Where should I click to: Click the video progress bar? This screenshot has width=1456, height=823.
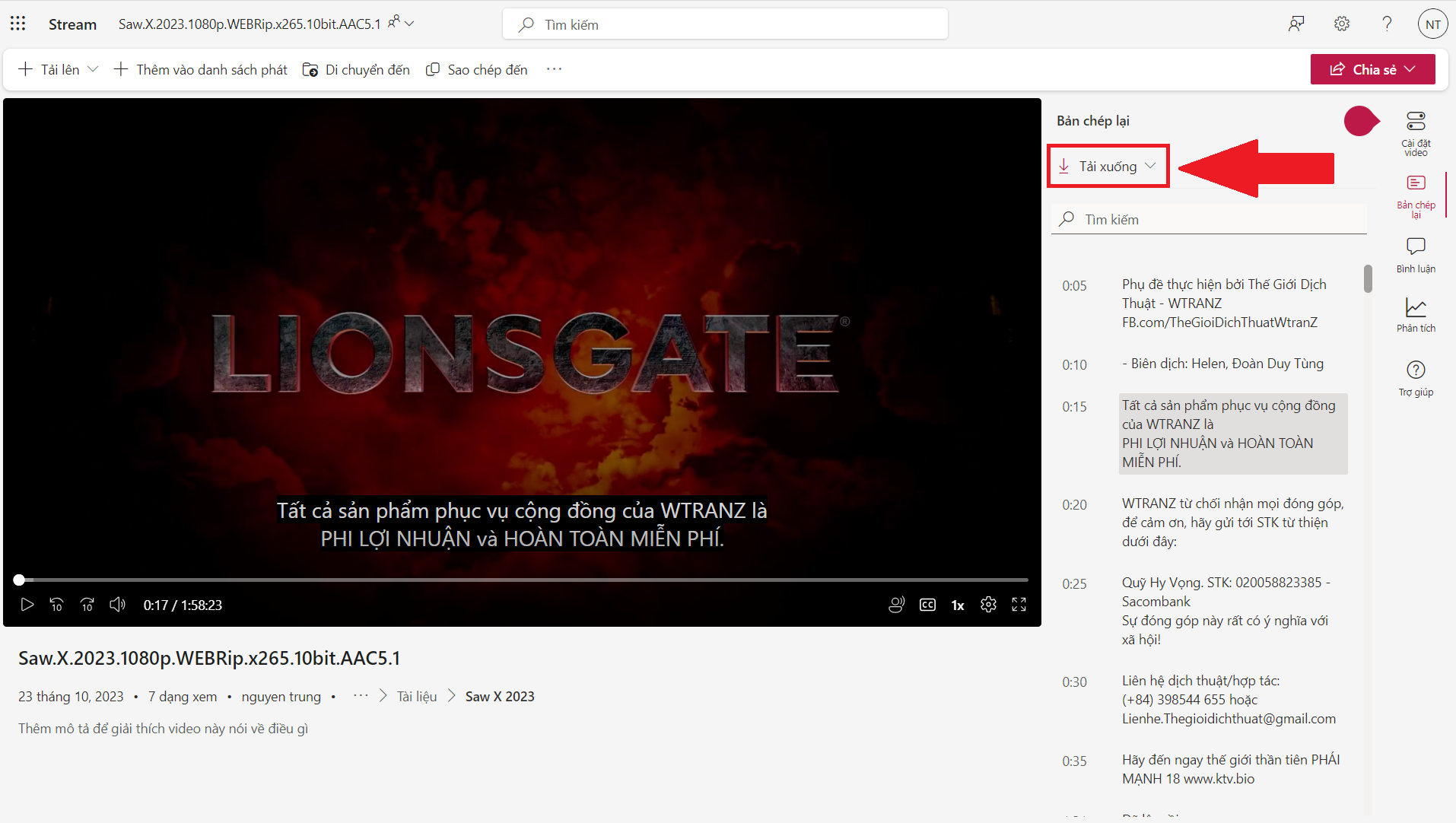(522, 580)
